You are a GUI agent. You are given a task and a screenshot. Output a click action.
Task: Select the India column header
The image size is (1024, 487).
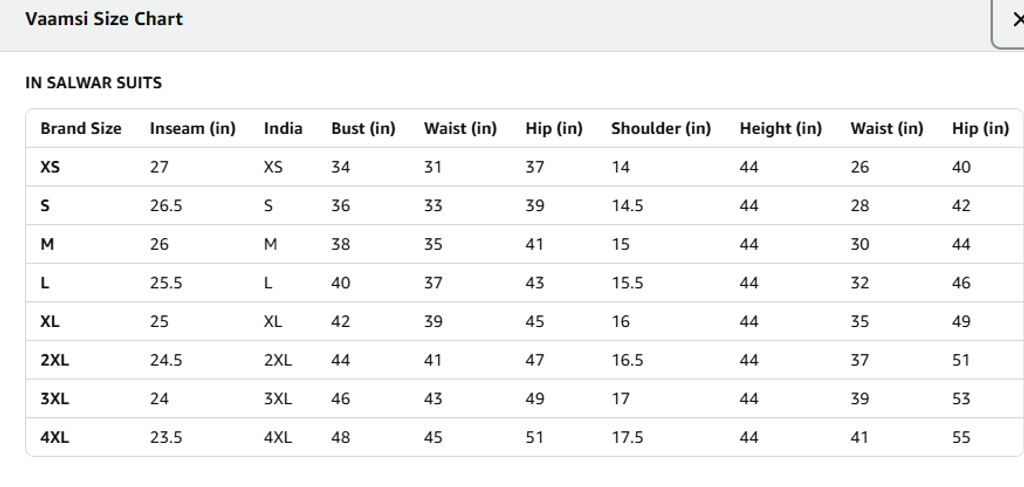(283, 128)
